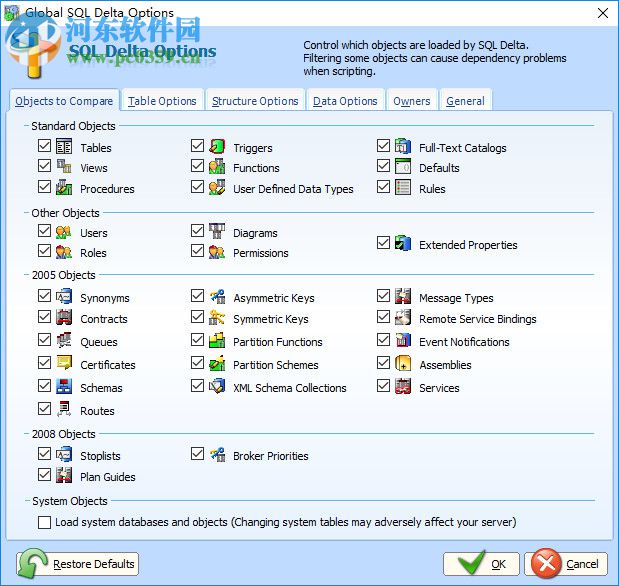The image size is (619, 586).
Task: Click the Diagrams label
Action: pos(255,233)
